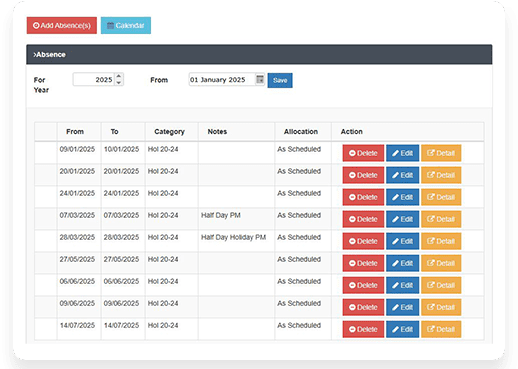Open Detail for 24/01/2025 absence
The height and width of the screenshot is (369, 518).
[441, 197]
